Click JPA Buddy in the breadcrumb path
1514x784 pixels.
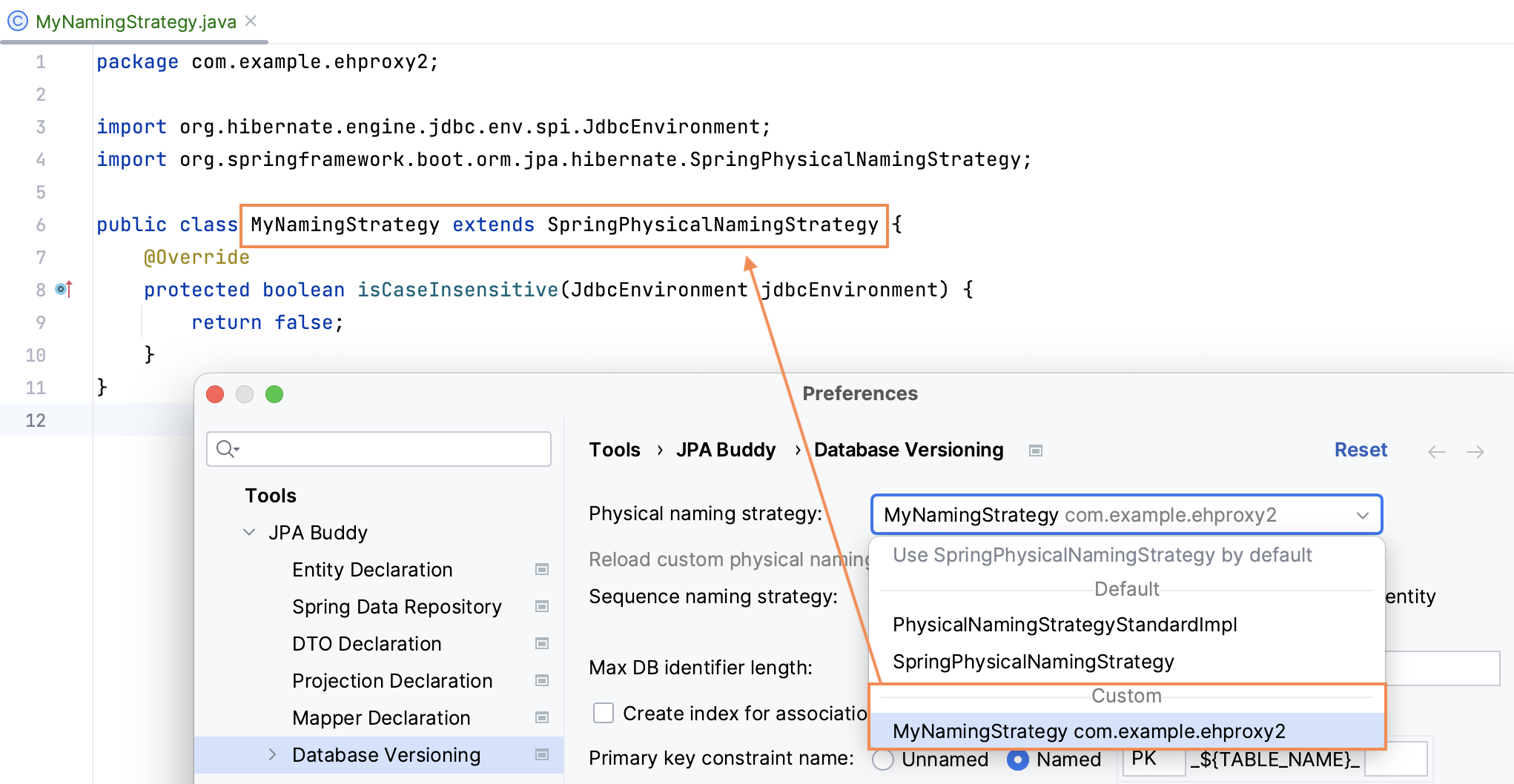(725, 450)
